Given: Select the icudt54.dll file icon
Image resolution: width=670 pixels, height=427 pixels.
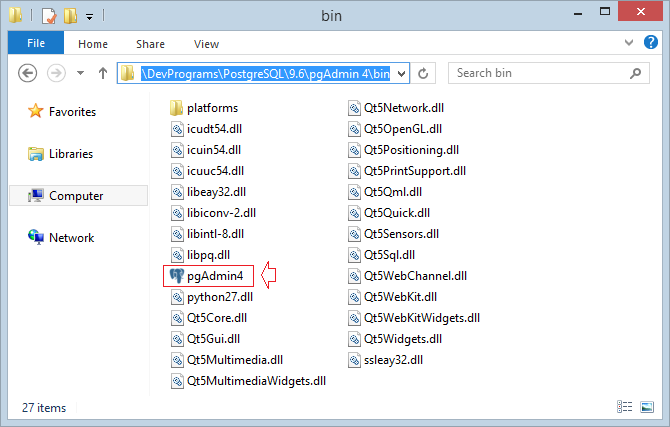Looking at the screenshot, I should pyautogui.click(x=177, y=129).
